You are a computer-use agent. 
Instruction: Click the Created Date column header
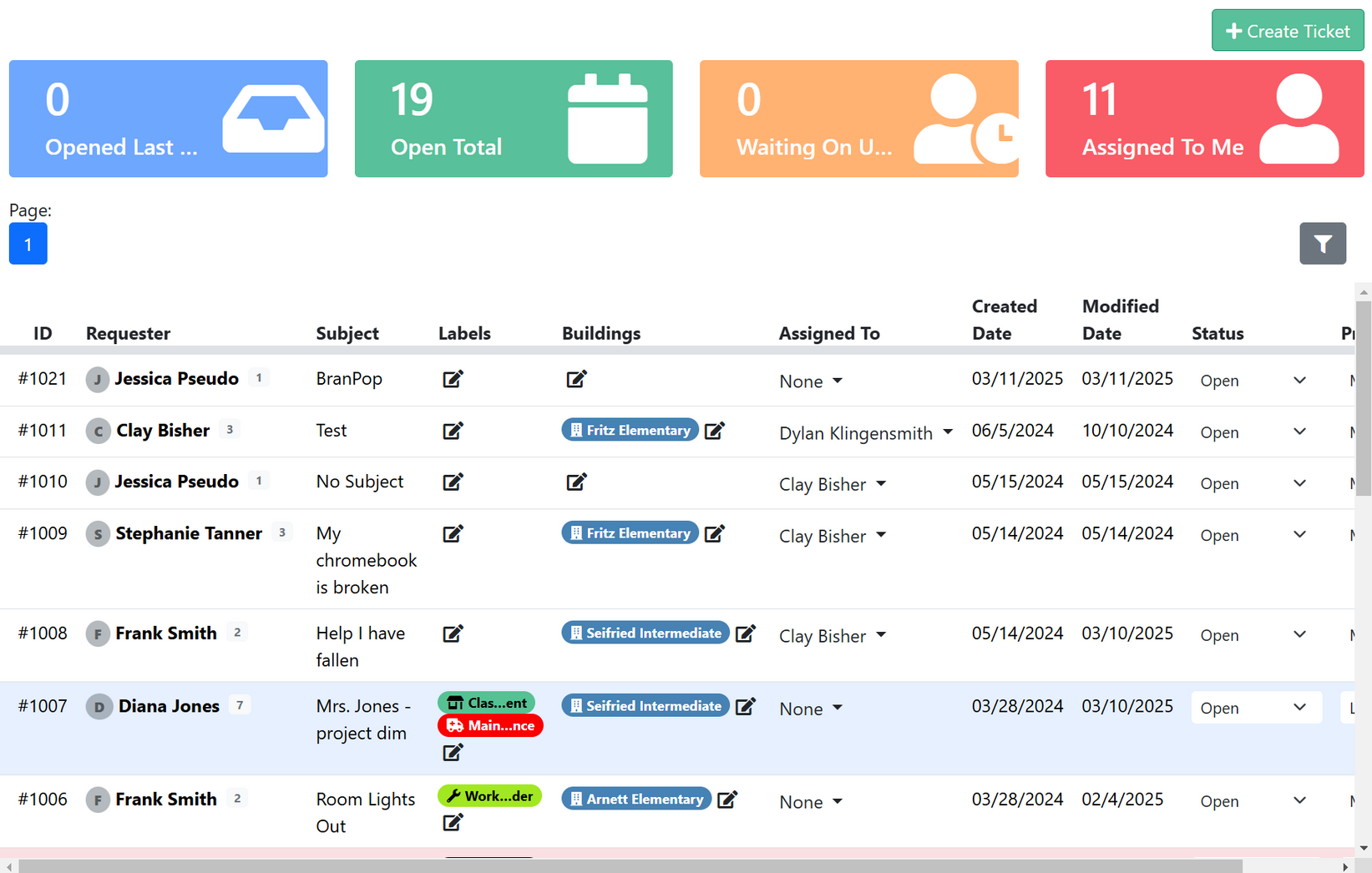click(x=1005, y=320)
